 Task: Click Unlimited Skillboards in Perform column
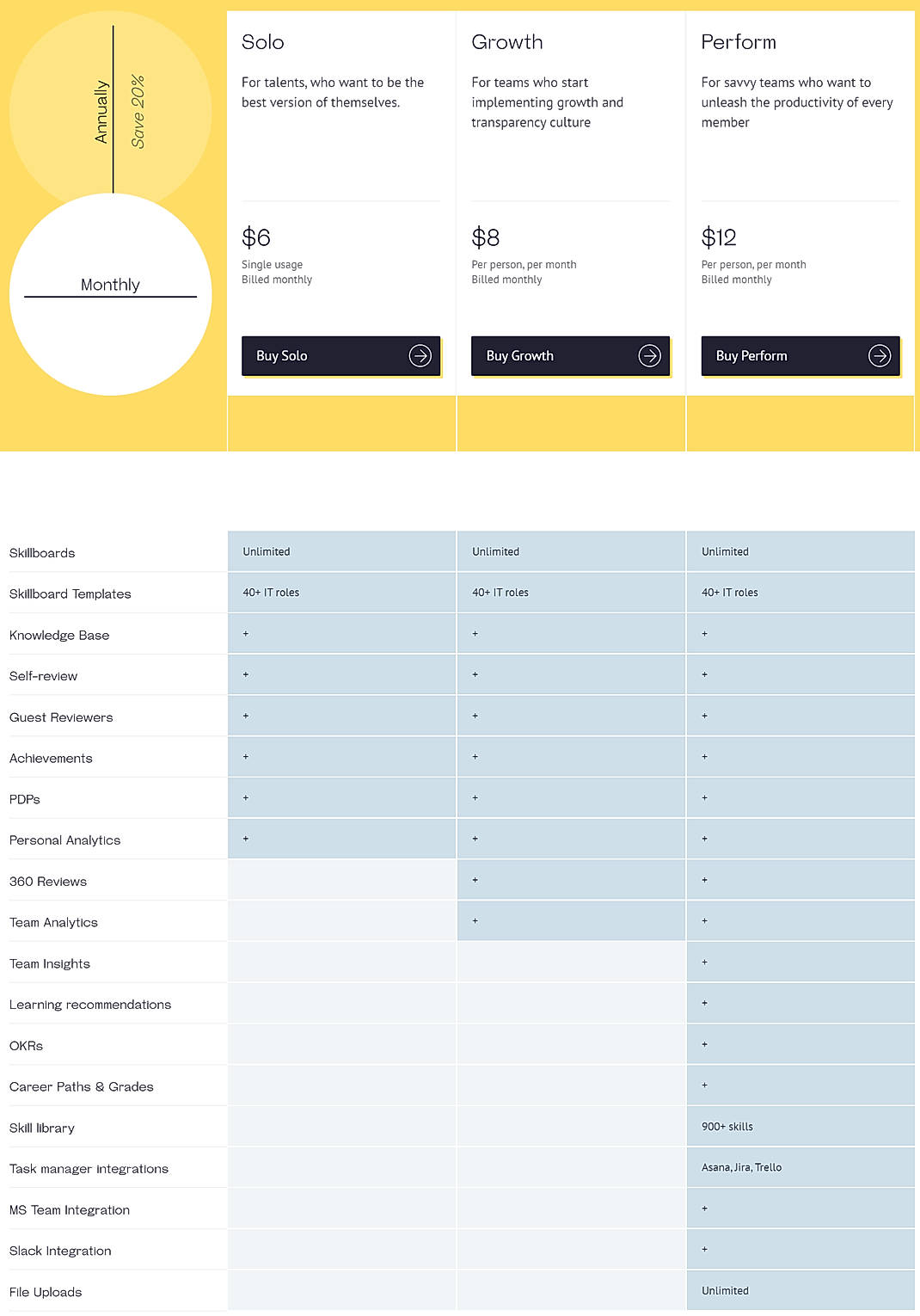725,552
